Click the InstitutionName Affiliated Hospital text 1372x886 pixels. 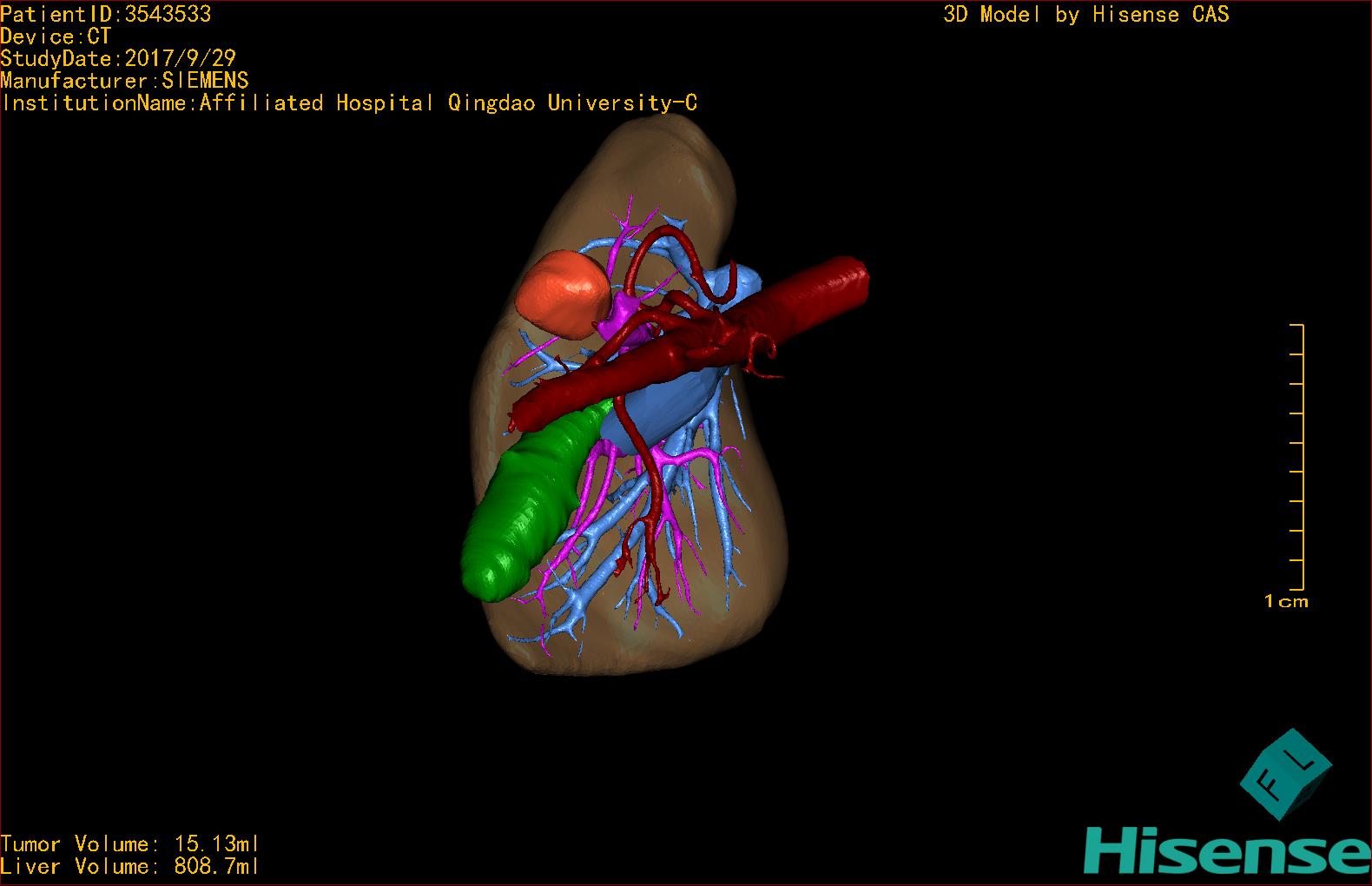(x=349, y=102)
